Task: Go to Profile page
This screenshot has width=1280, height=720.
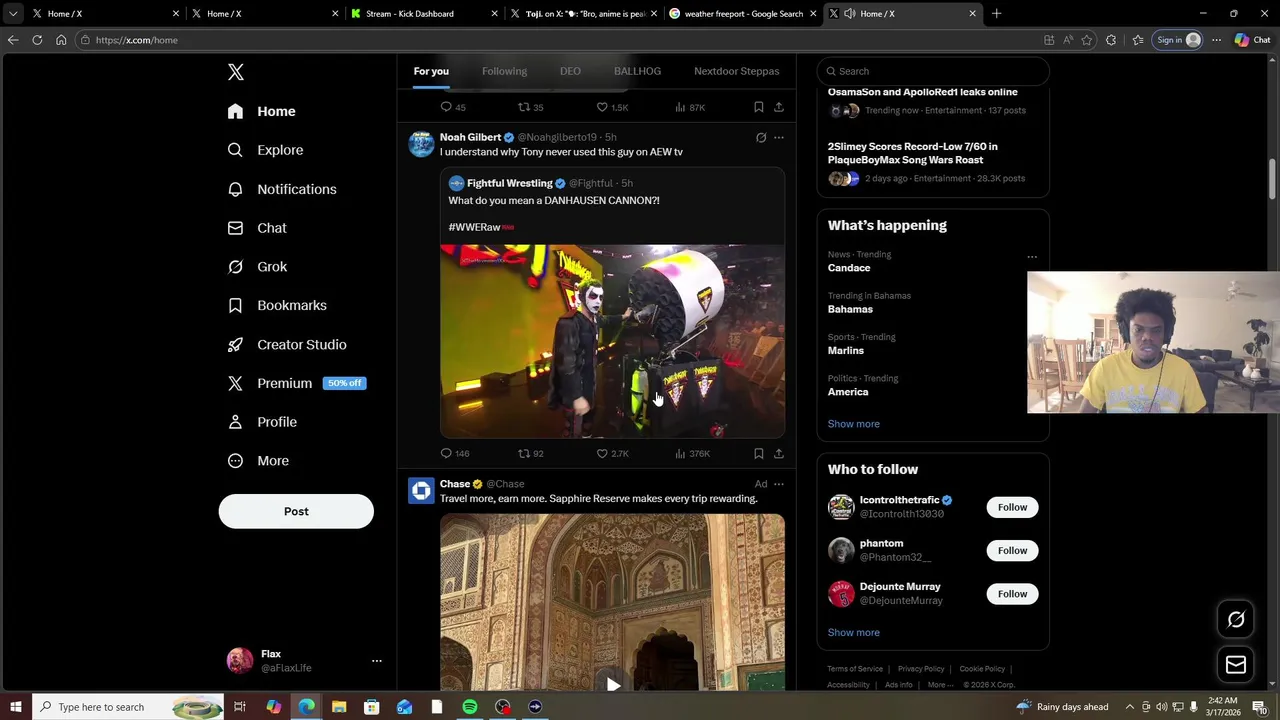Action: coord(263,422)
